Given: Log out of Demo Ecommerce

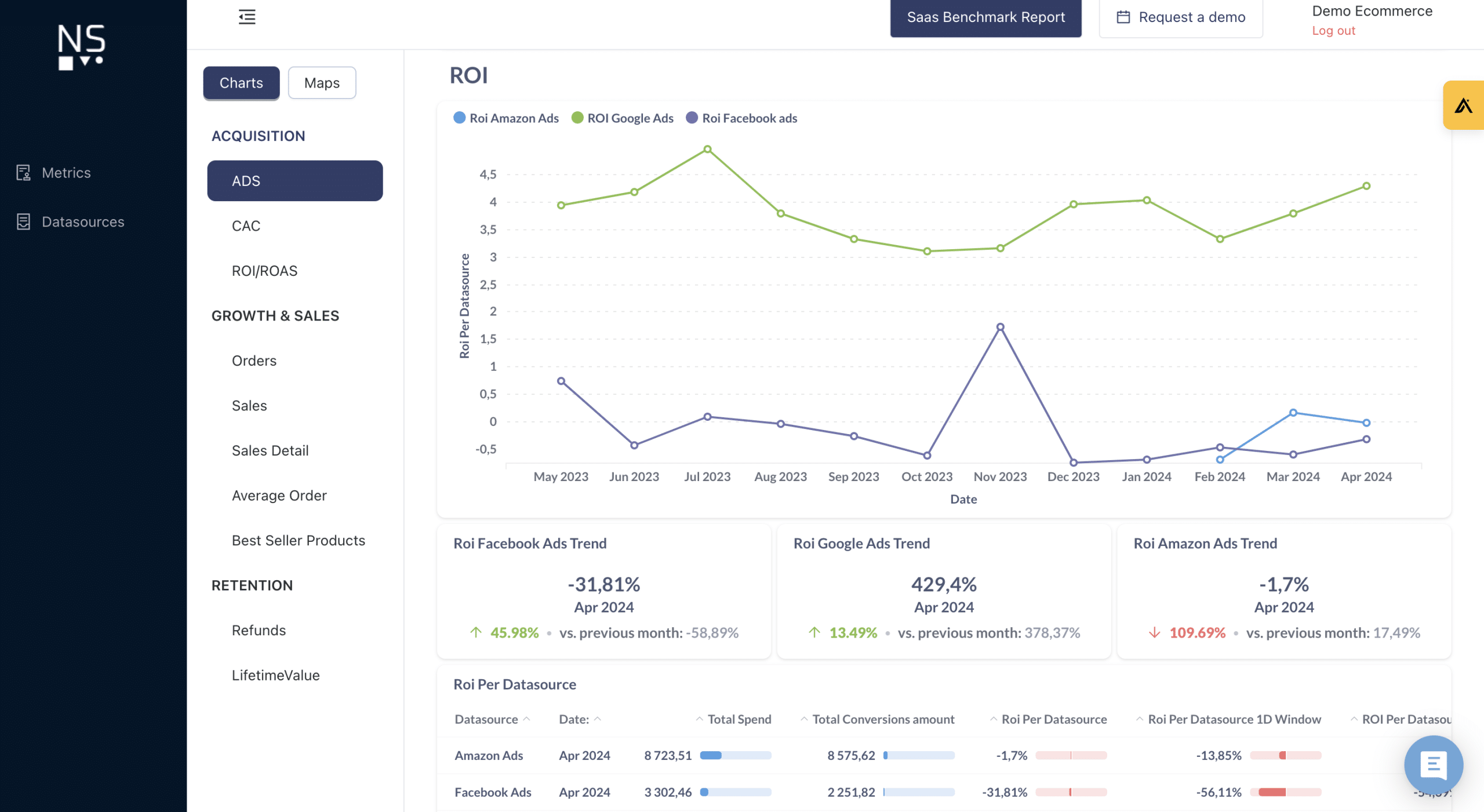Looking at the screenshot, I should (x=1333, y=30).
